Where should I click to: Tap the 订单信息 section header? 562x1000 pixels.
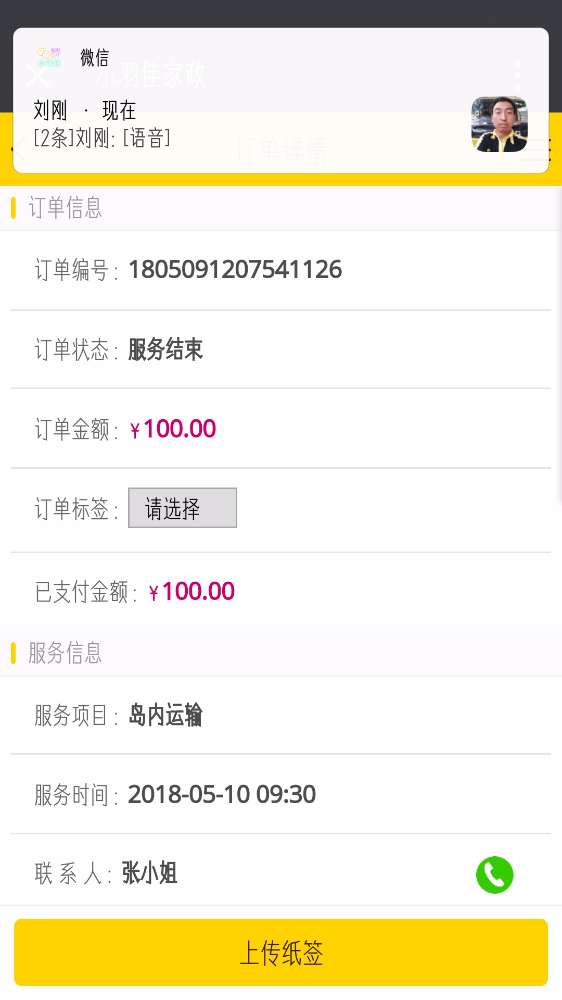click(x=65, y=208)
